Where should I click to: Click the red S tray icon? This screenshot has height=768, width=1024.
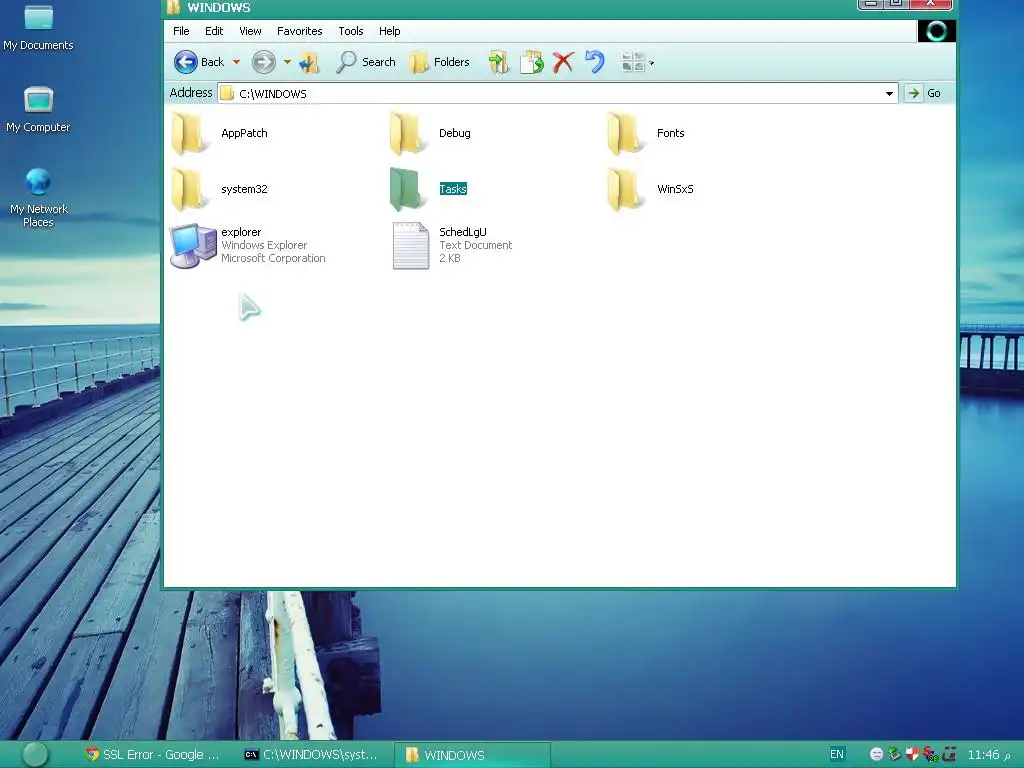point(931,755)
